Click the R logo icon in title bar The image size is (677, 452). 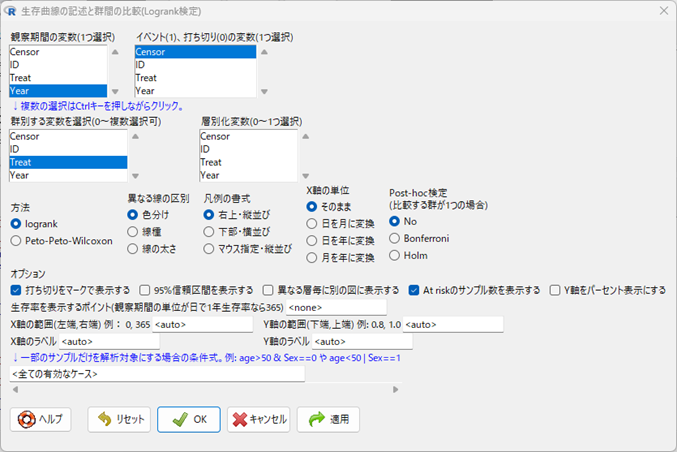pos(12,9)
